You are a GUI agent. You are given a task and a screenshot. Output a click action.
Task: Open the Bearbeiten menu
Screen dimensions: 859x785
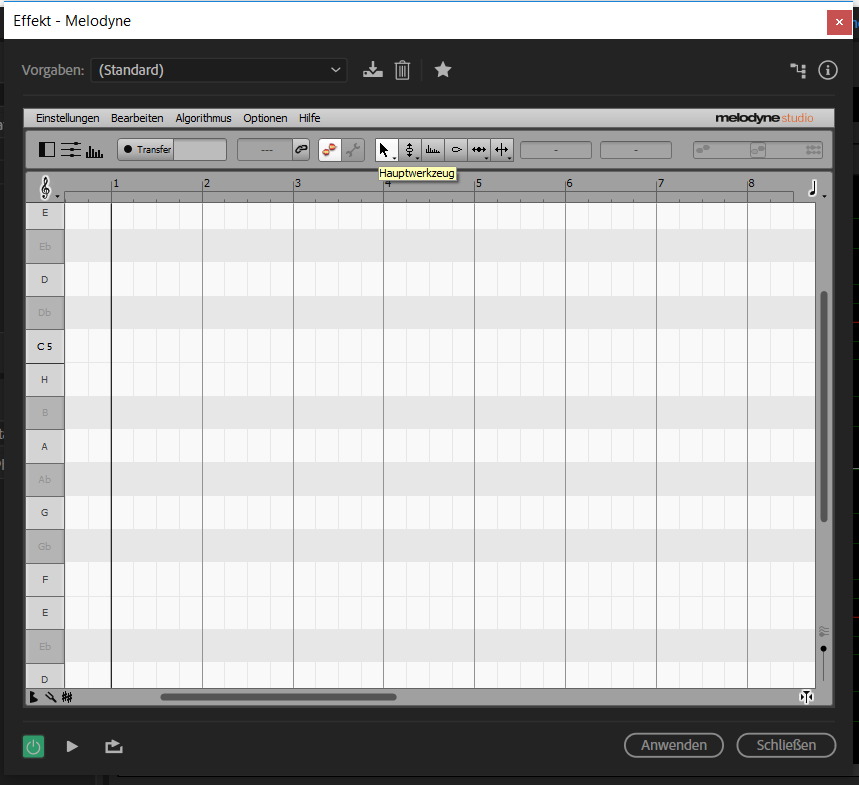(137, 118)
